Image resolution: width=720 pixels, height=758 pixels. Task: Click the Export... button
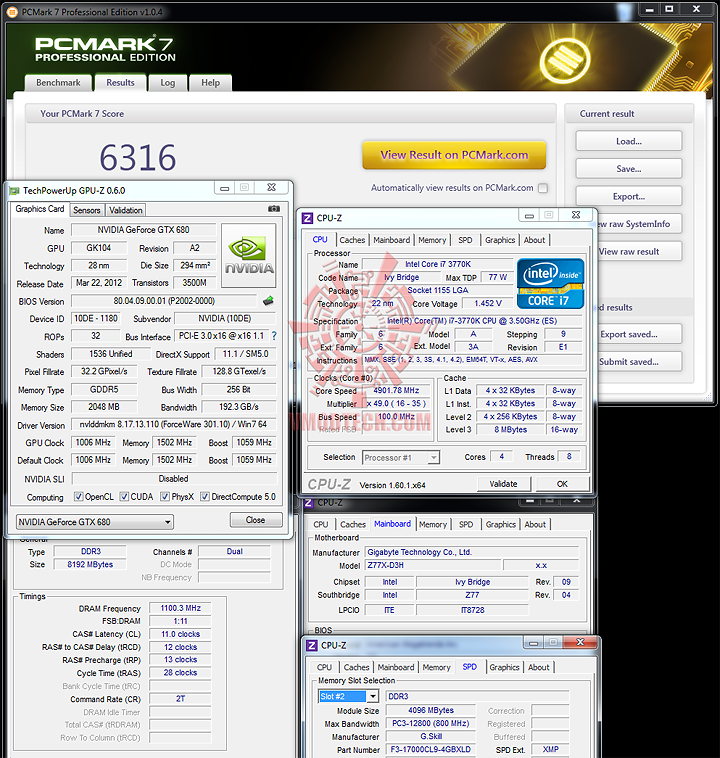point(629,196)
